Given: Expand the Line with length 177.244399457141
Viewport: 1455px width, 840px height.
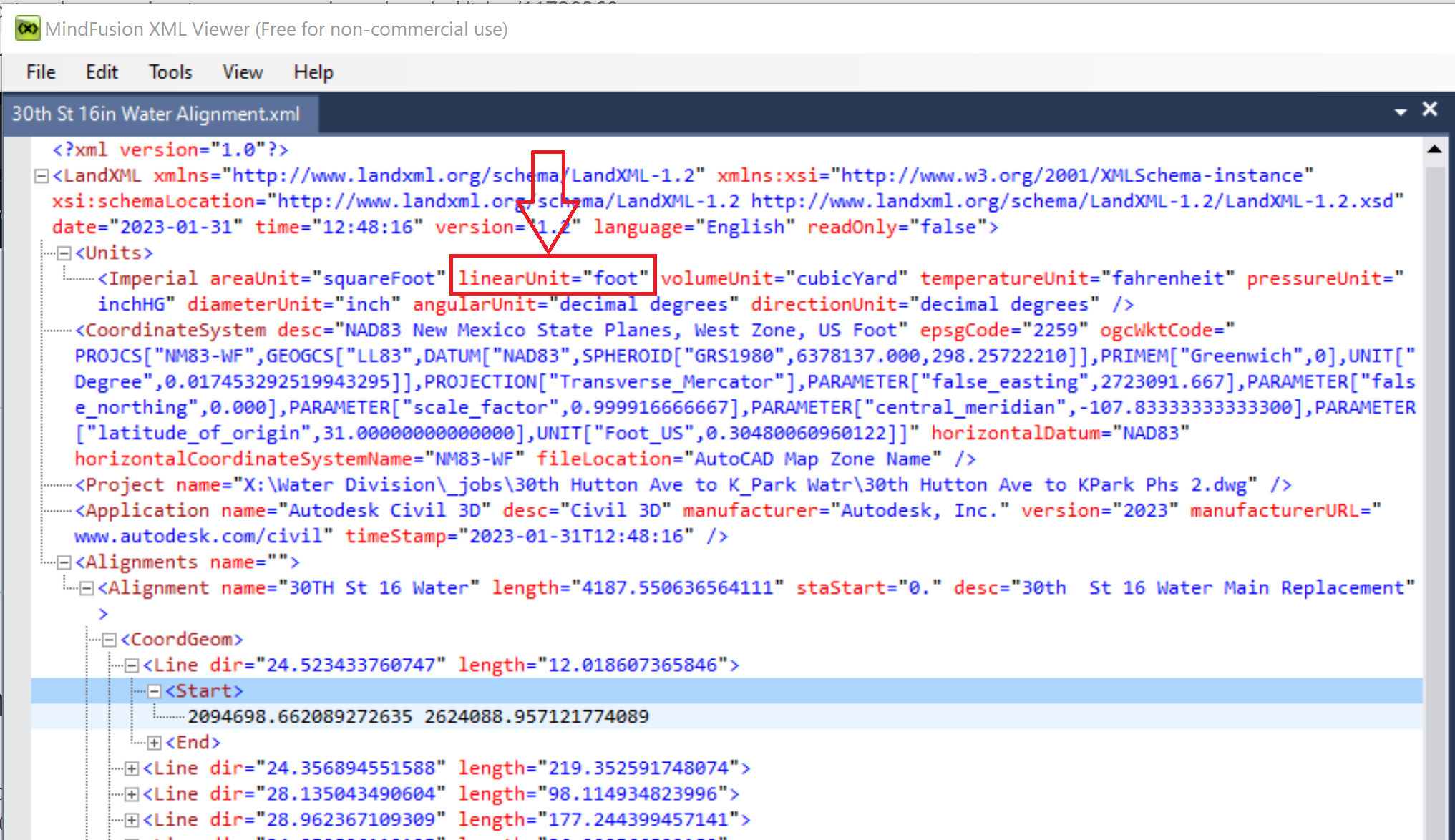Looking at the screenshot, I should pos(132,819).
